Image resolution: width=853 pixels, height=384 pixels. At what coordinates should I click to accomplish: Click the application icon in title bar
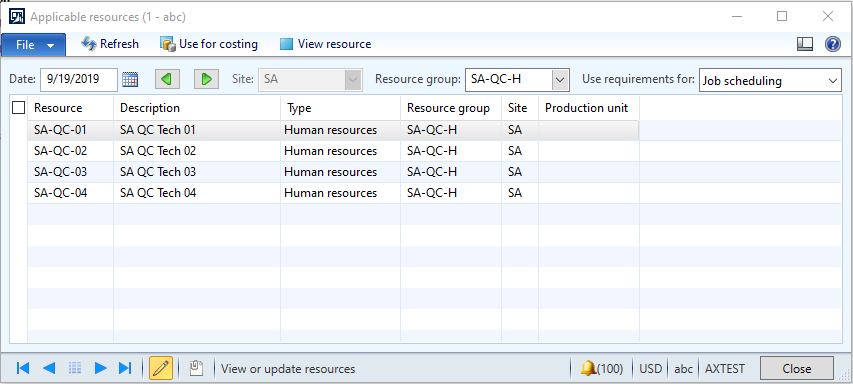[x=16, y=16]
